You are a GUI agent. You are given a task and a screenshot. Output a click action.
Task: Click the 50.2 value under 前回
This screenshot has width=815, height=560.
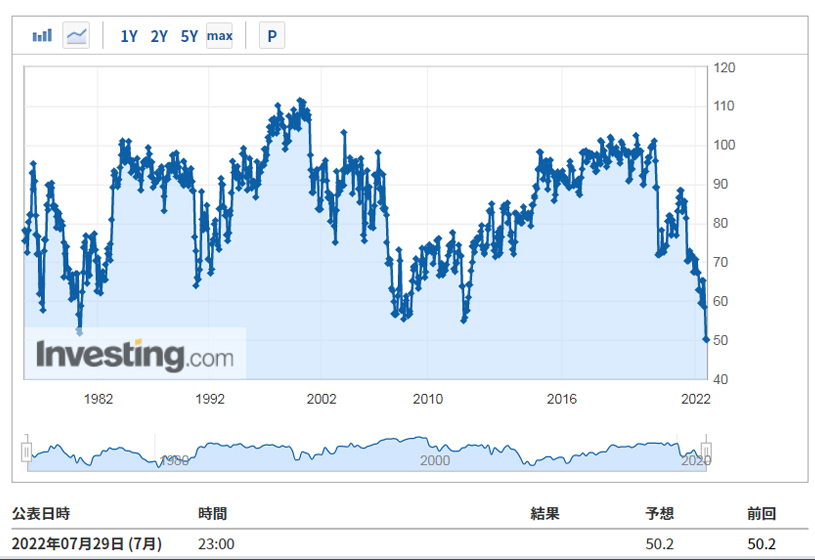pyautogui.click(x=762, y=543)
